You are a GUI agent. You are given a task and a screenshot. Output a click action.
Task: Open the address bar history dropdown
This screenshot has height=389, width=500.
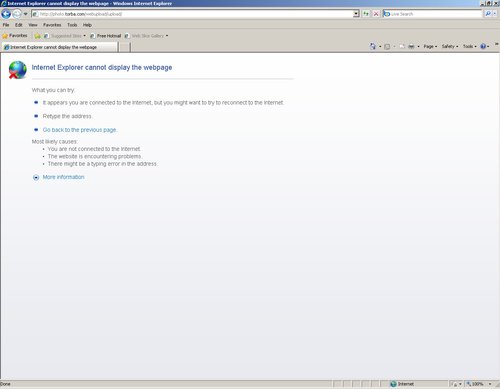click(x=356, y=14)
